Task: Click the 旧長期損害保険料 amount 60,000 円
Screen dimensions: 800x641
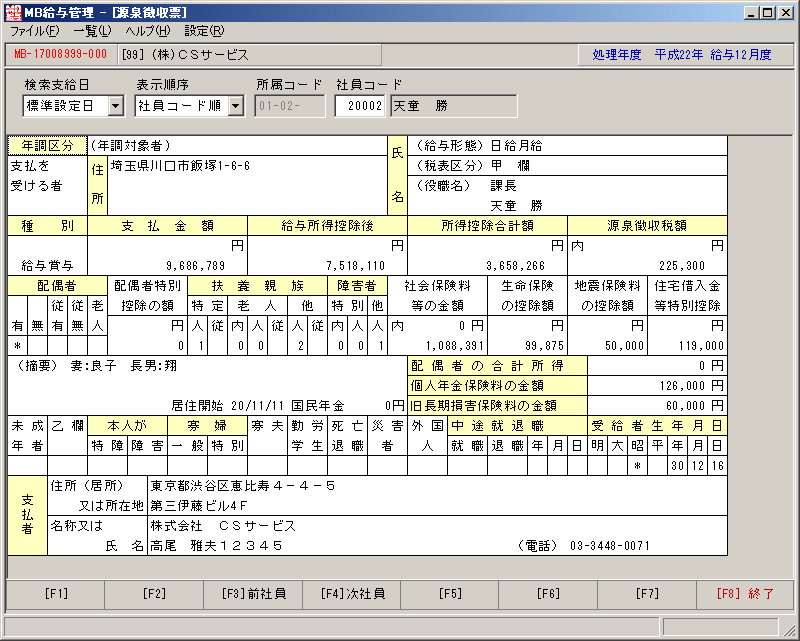Action: 695,406
